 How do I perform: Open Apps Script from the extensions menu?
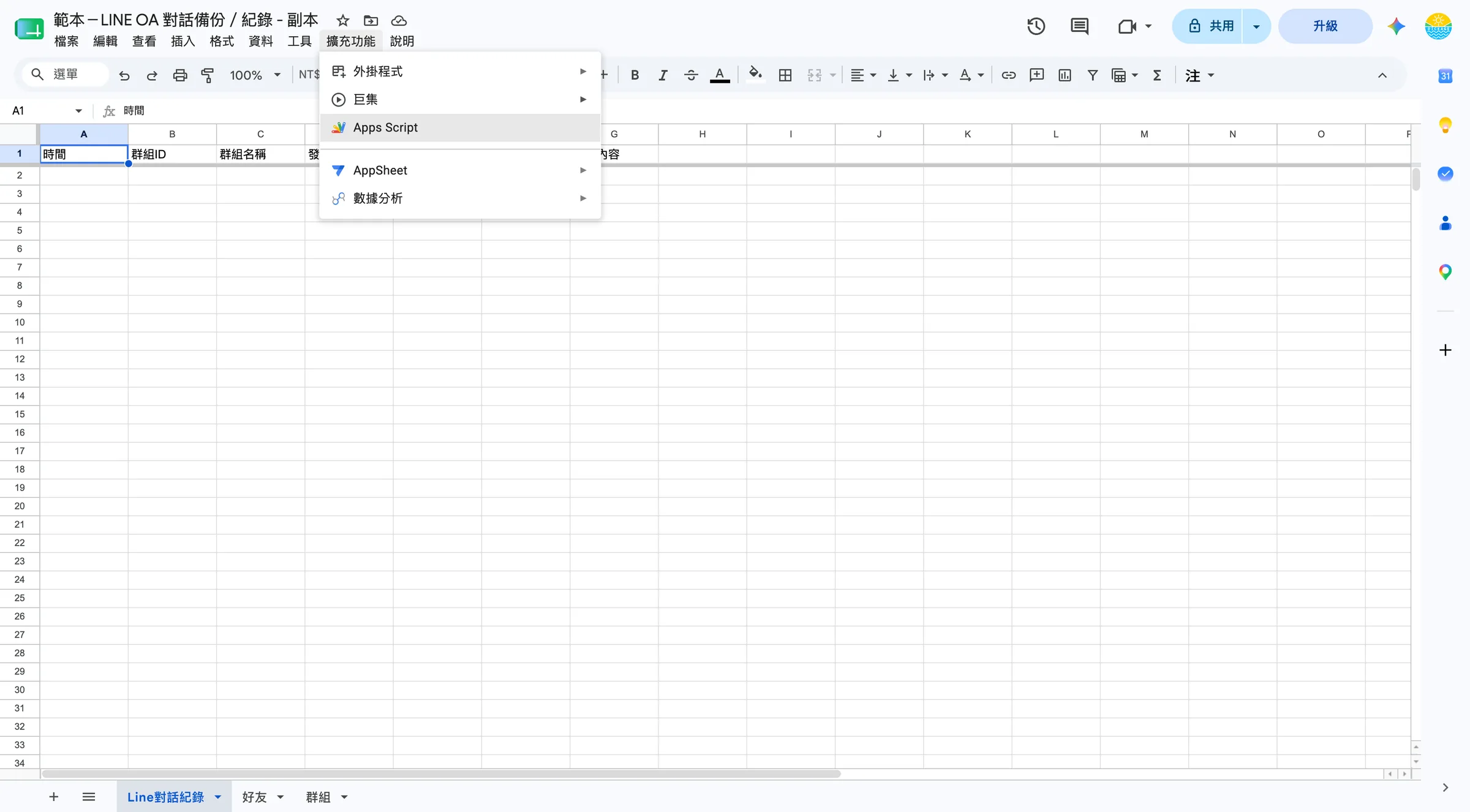[459, 127]
